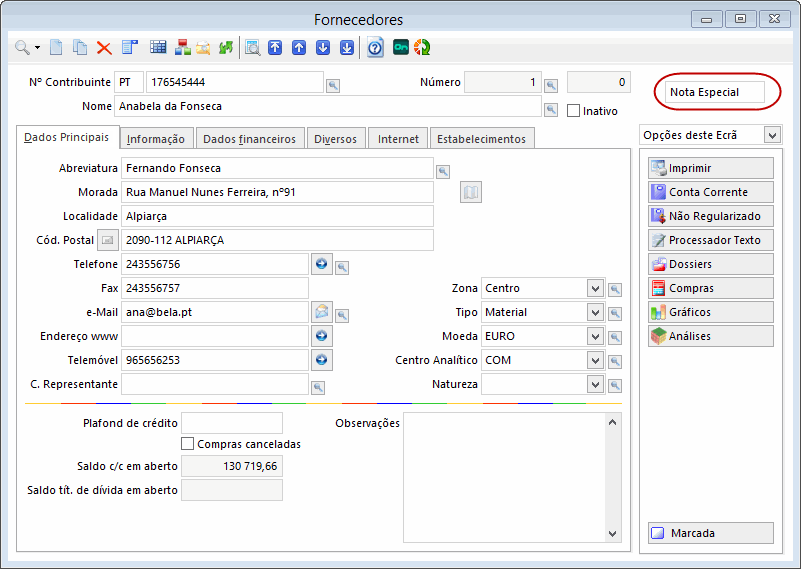The width and height of the screenshot is (801, 569).
Task: Open the map icon next to Morada
Action: (x=470, y=192)
